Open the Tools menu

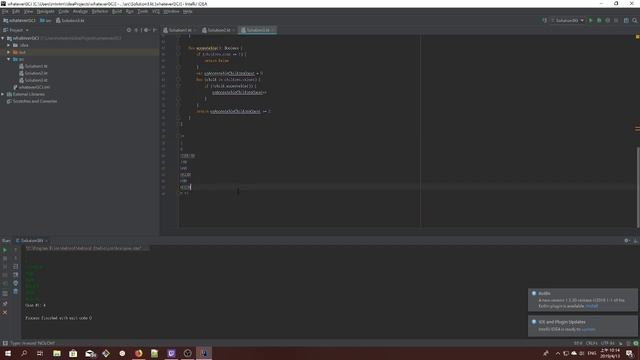tap(142, 12)
